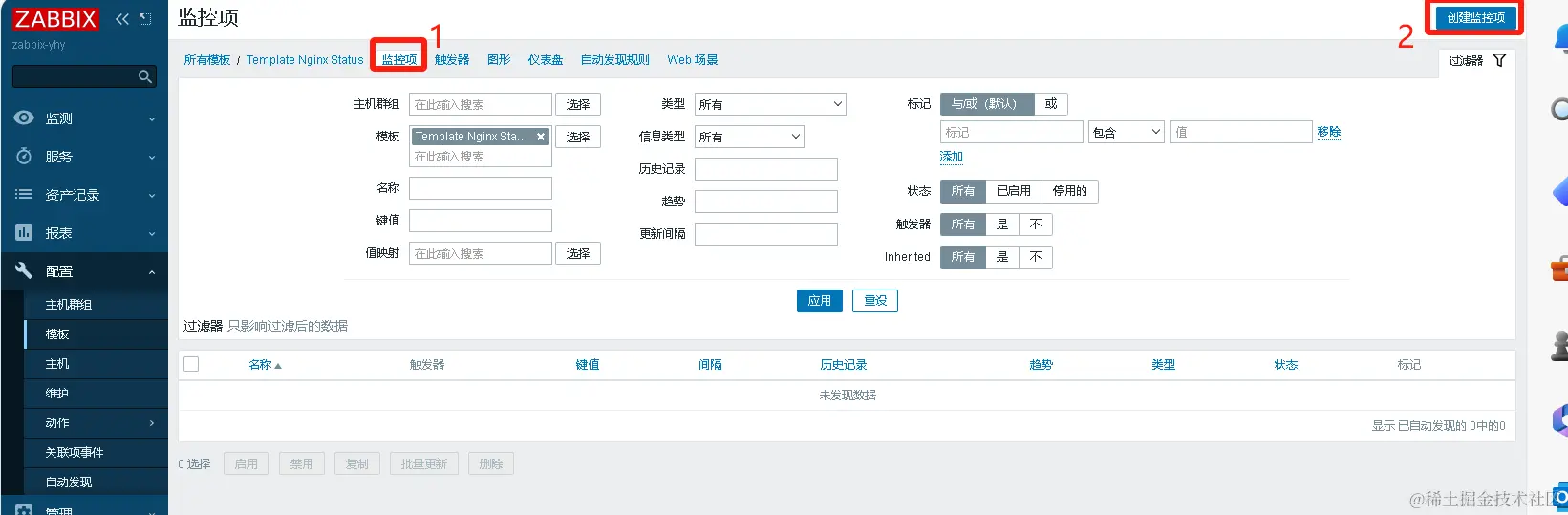Focus the 主机群组 search field
This screenshot has height=515, width=1568.
pyautogui.click(x=481, y=104)
